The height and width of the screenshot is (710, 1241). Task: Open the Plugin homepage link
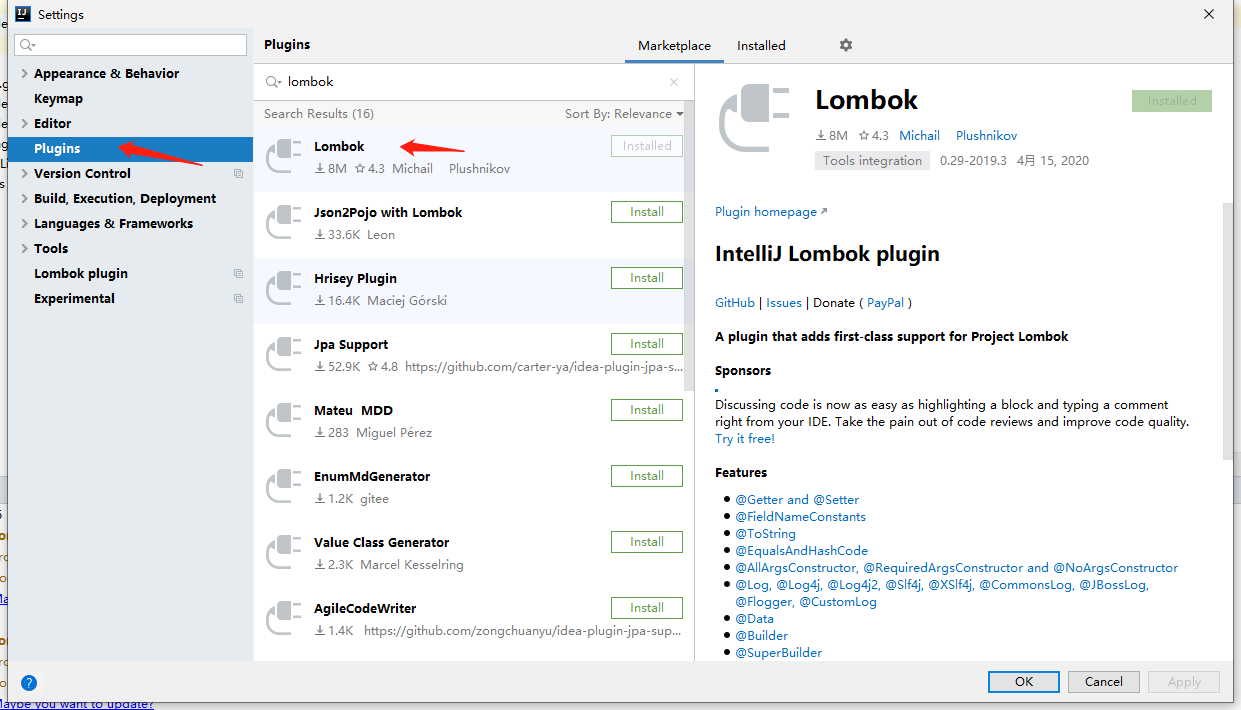[x=771, y=212]
